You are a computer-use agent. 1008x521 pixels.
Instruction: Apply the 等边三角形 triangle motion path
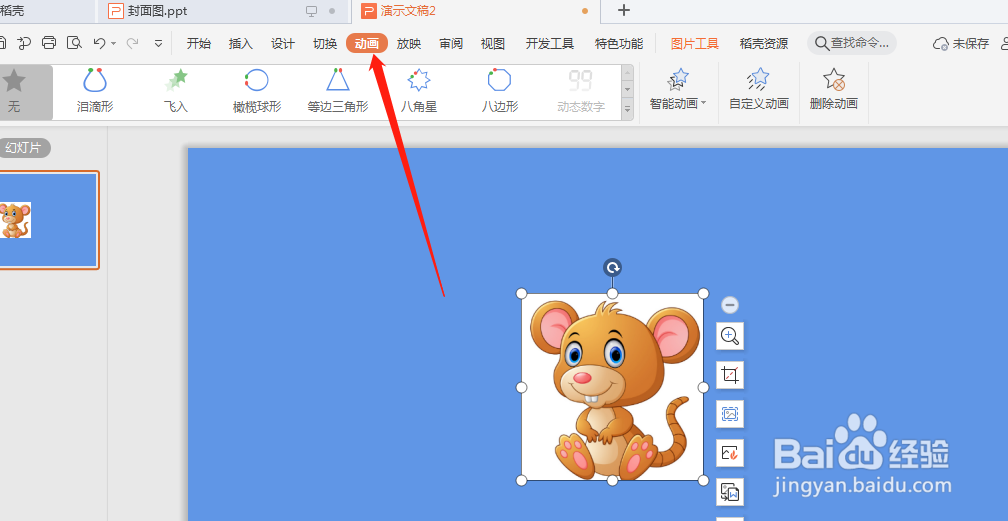pyautogui.click(x=338, y=92)
